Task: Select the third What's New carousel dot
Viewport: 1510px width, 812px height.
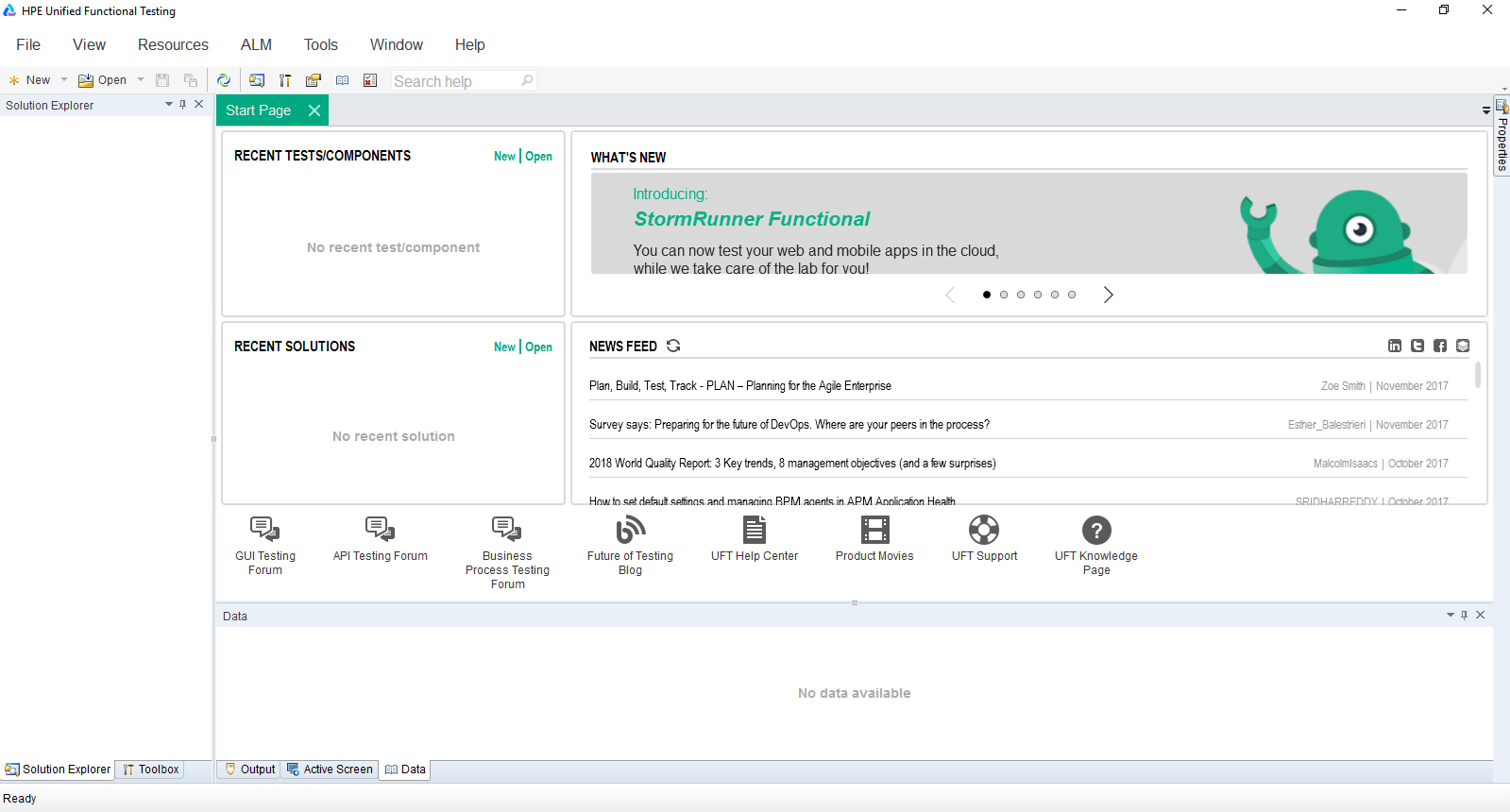Action: click(x=1021, y=295)
